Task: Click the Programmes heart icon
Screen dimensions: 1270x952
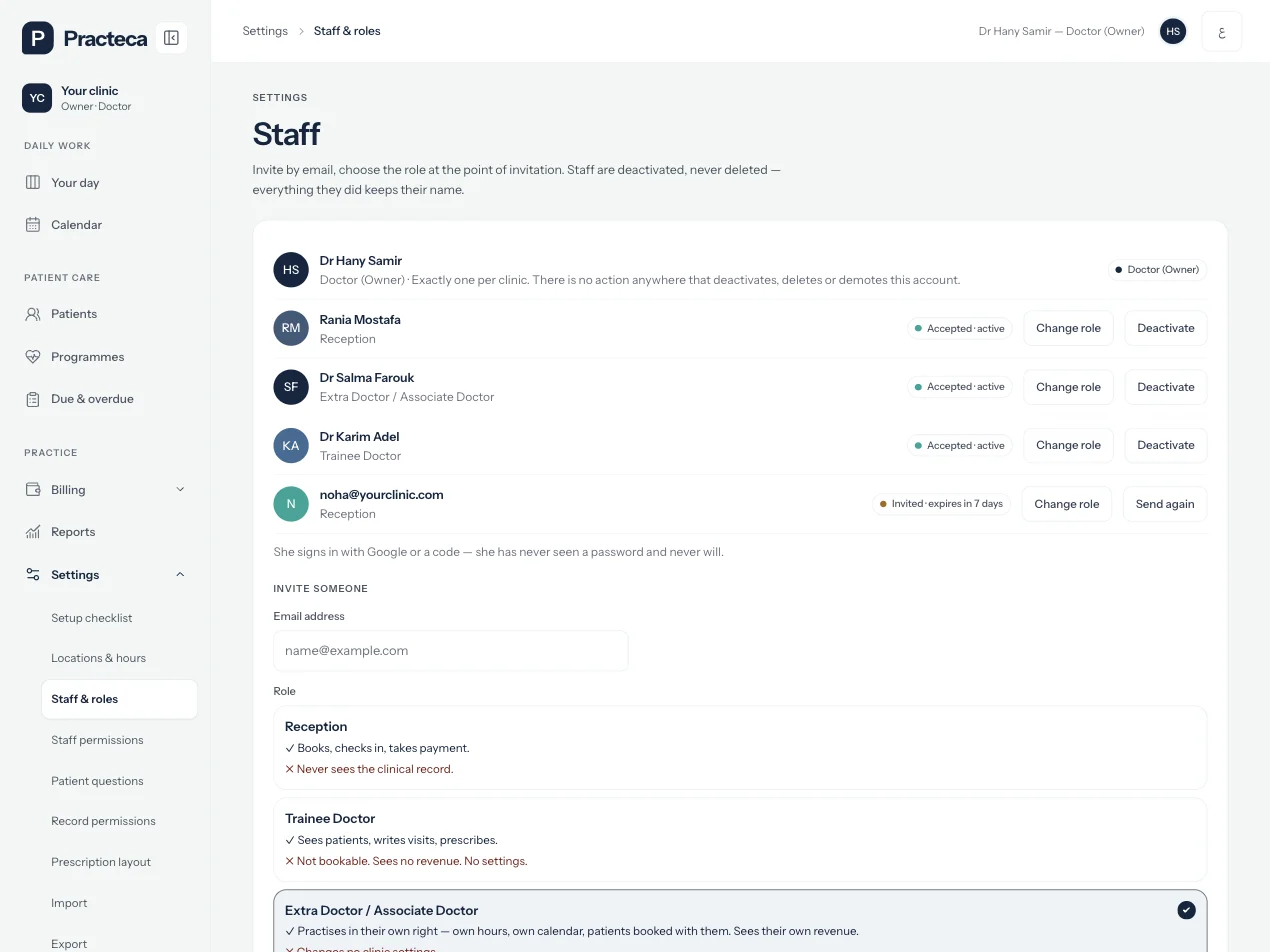Action: coord(33,357)
